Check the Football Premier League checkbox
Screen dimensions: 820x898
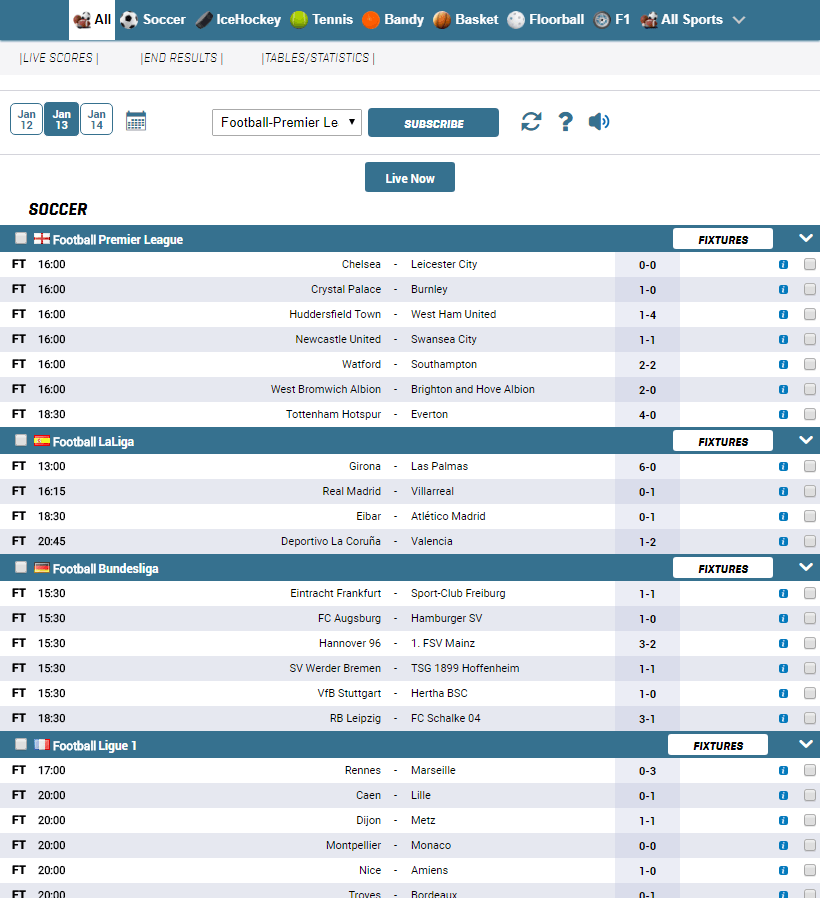pos(20,238)
